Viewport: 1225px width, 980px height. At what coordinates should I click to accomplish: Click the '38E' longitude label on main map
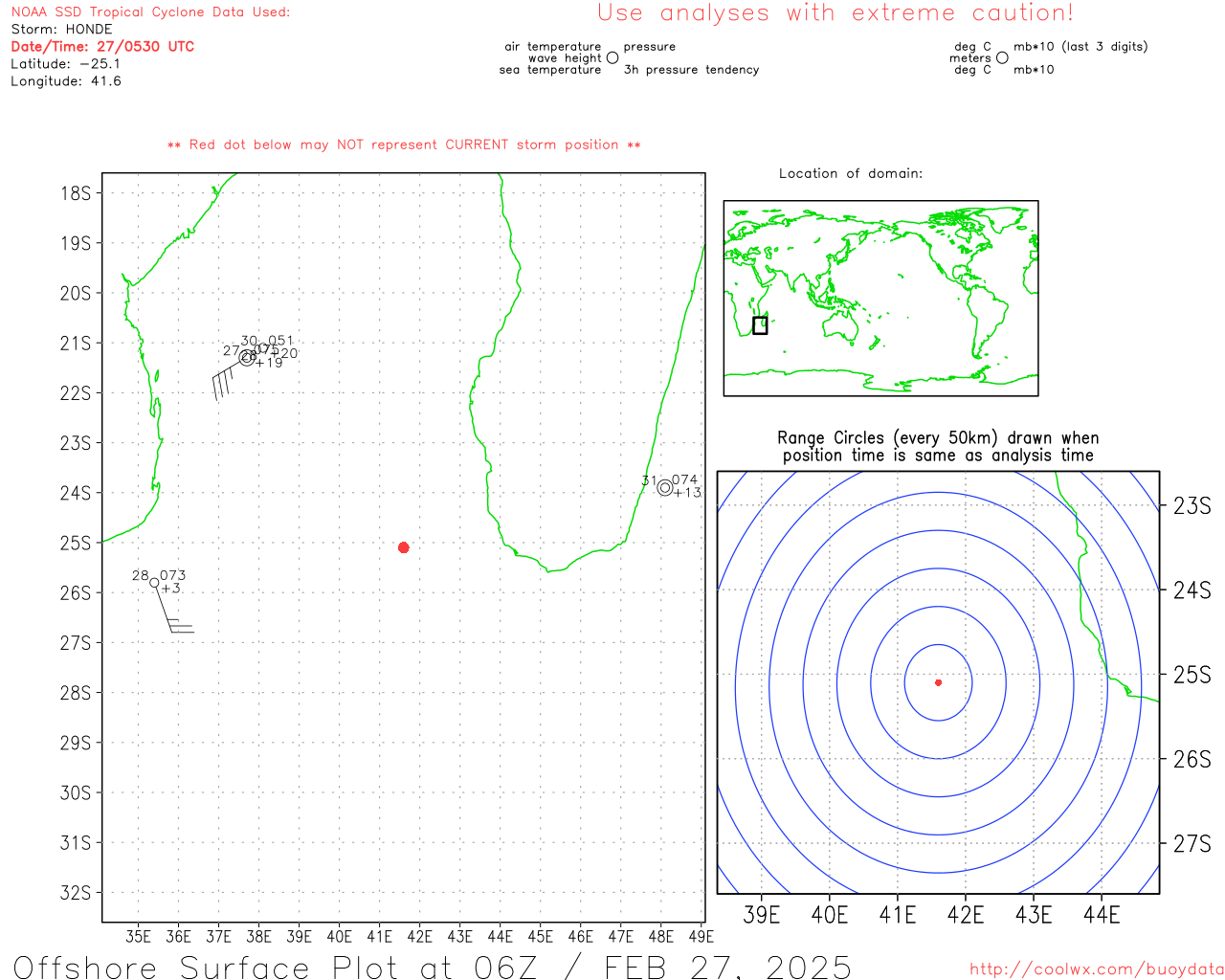(259, 937)
